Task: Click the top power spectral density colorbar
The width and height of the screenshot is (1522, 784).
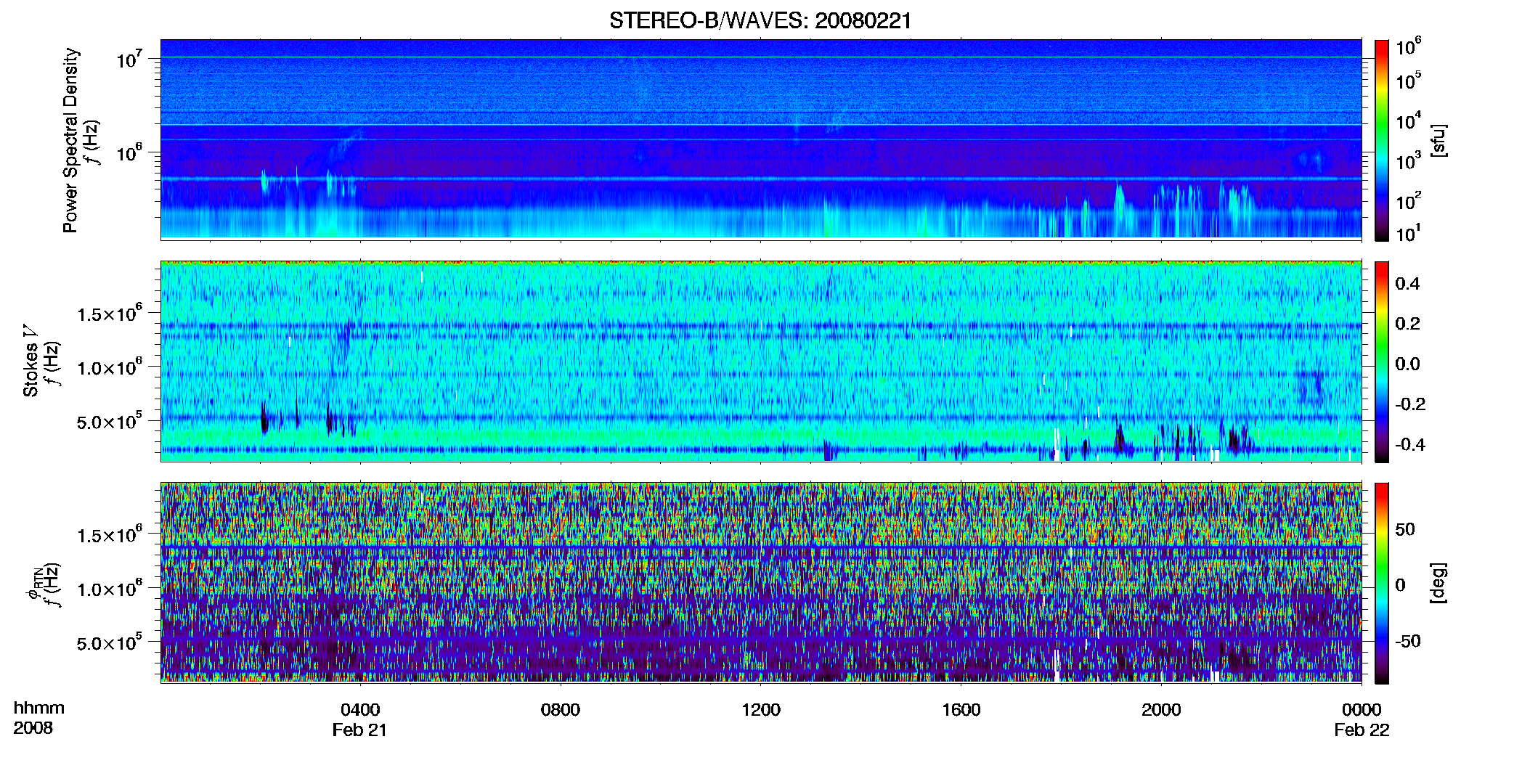Action: click(x=1382, y=140)
